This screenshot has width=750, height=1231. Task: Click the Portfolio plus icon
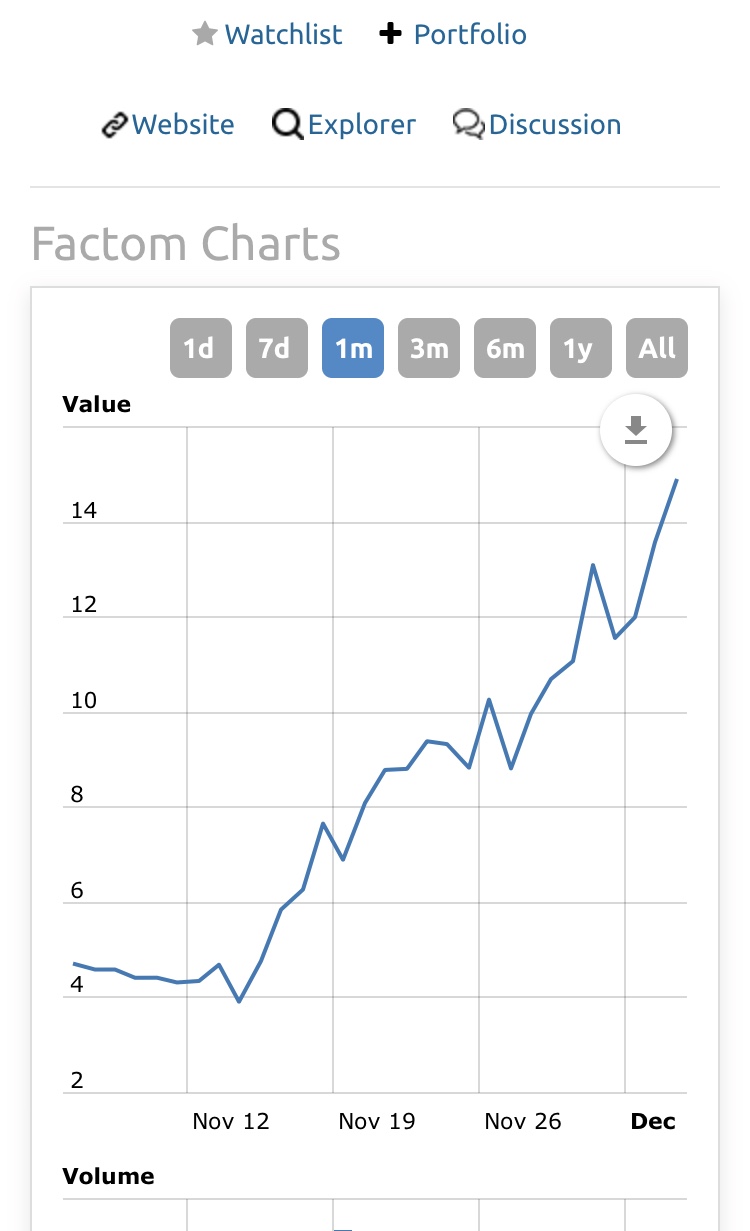click(389, 34)
